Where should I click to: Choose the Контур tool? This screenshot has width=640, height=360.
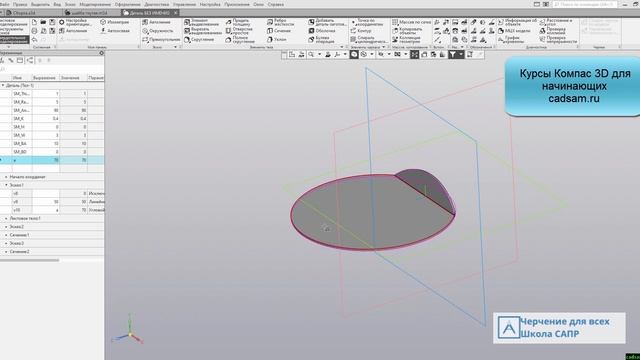[x=361, y=31]
